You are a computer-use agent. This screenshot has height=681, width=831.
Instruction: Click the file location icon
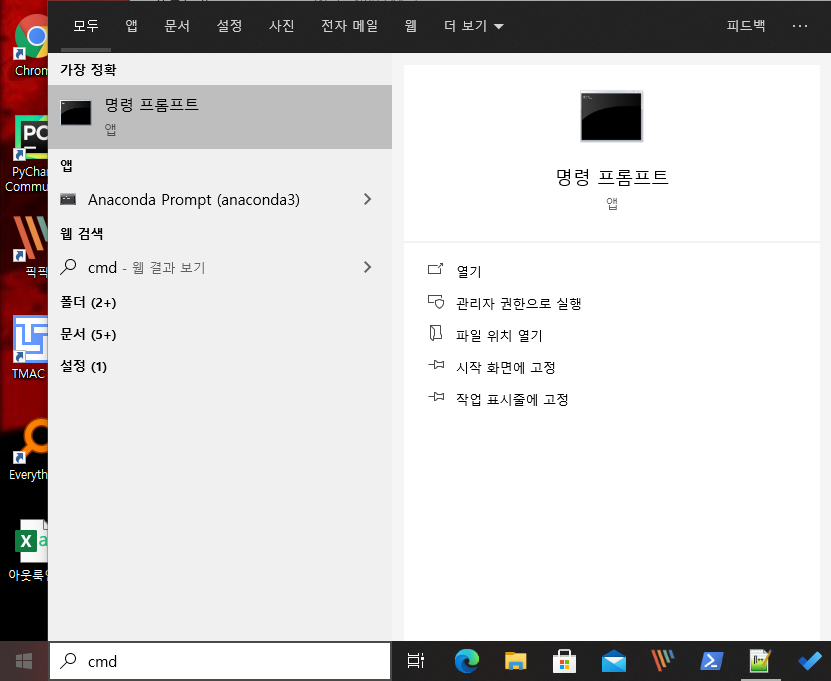[x=436, y=333]
